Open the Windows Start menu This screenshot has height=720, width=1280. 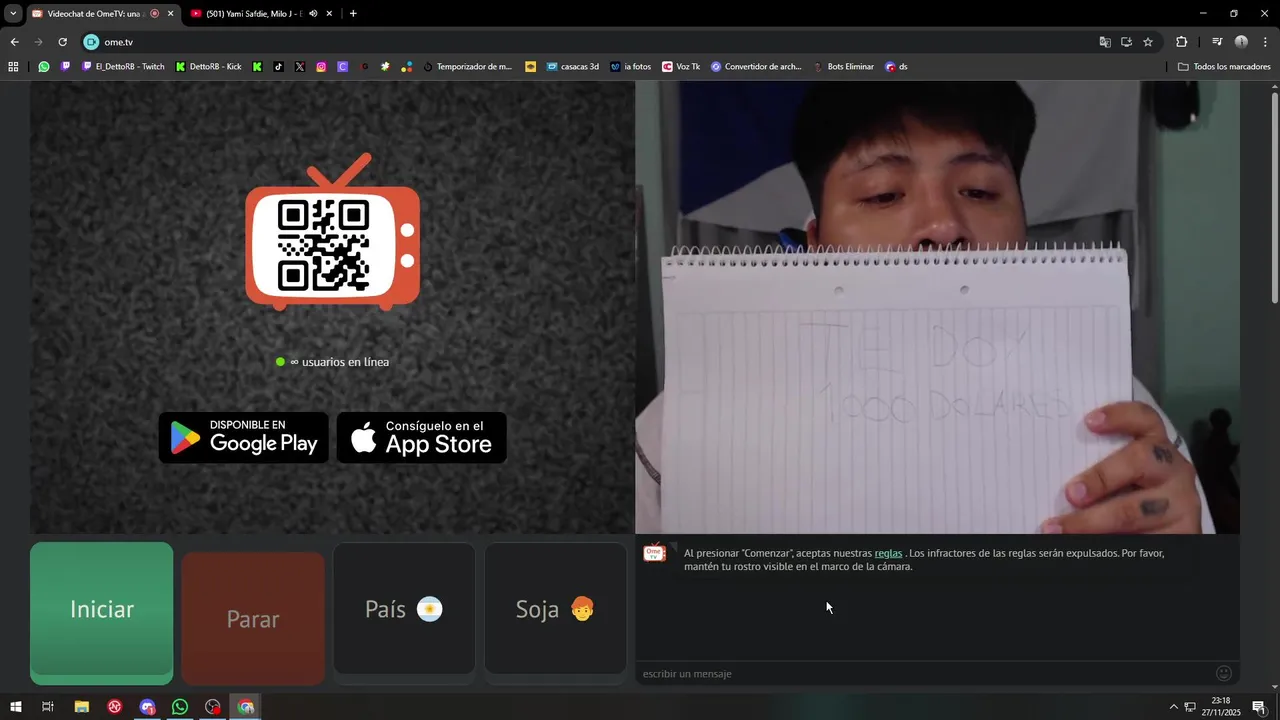pyautogui.click(x=15, y=707)
